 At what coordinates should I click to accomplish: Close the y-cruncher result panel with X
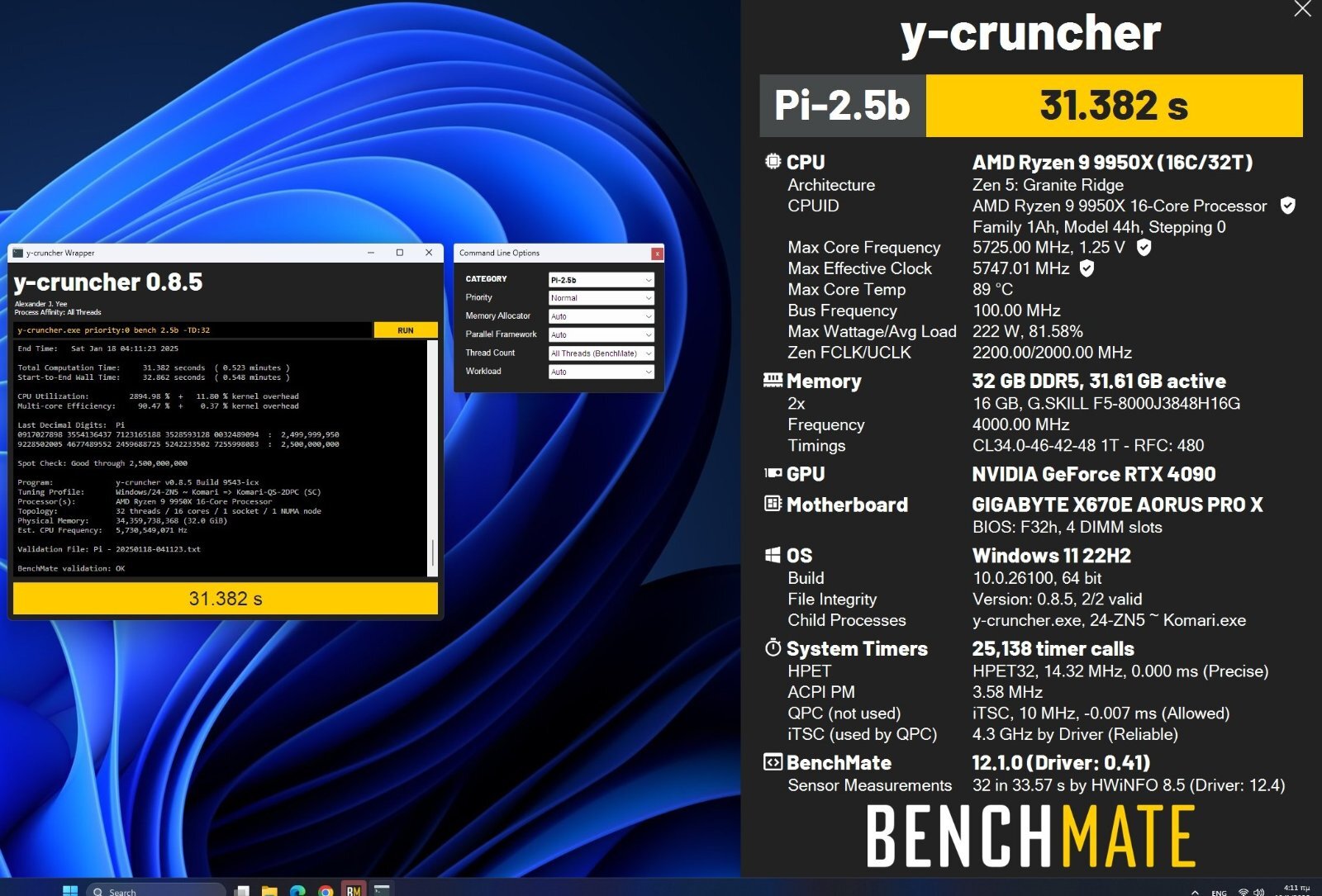point(1302,9)
